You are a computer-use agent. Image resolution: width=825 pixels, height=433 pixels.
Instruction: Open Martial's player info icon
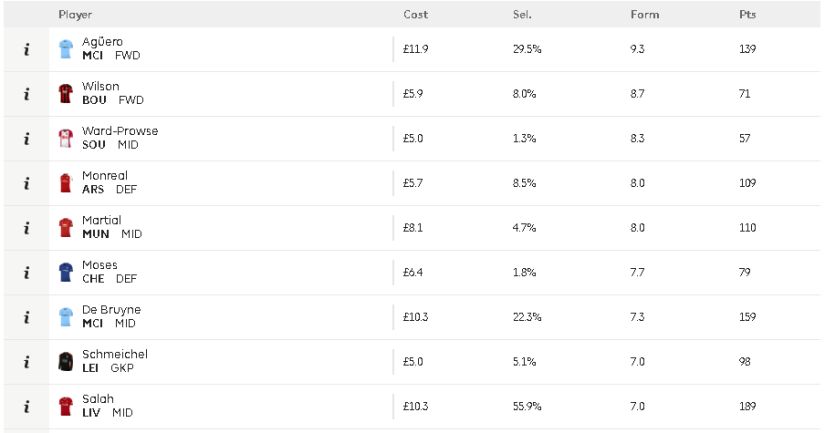(26, 228)
